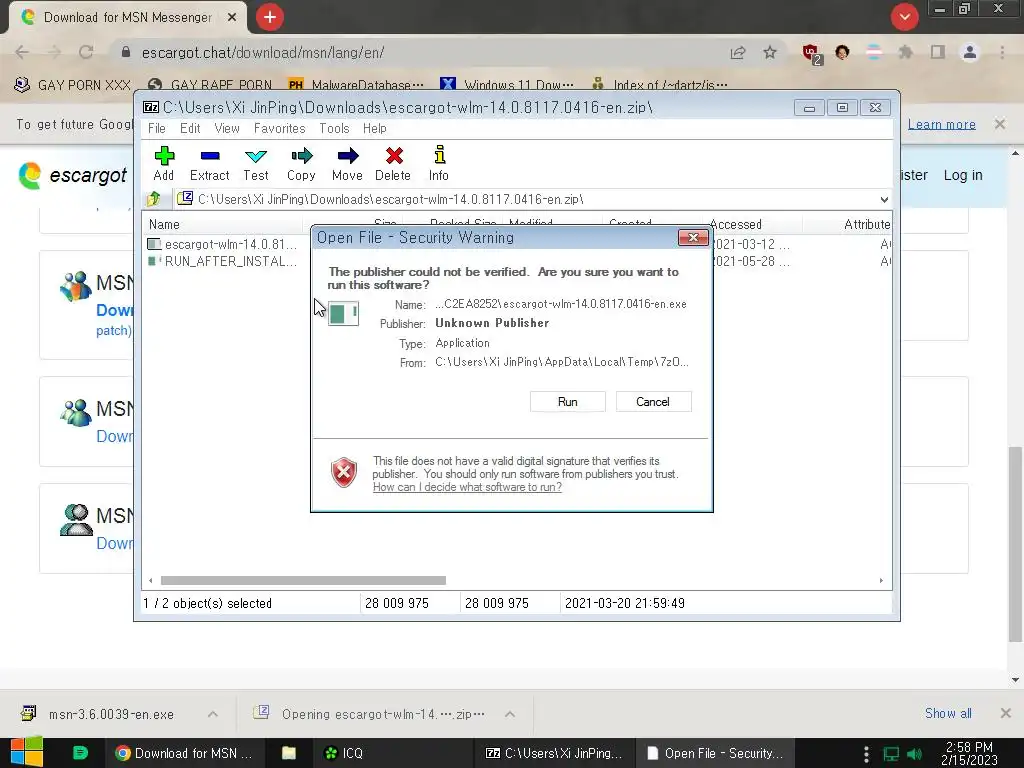This screenshot has width=1024, height=768.
Task: Select the RUN_AFTER_INSTAL... file row
Action: click(223, 261)
